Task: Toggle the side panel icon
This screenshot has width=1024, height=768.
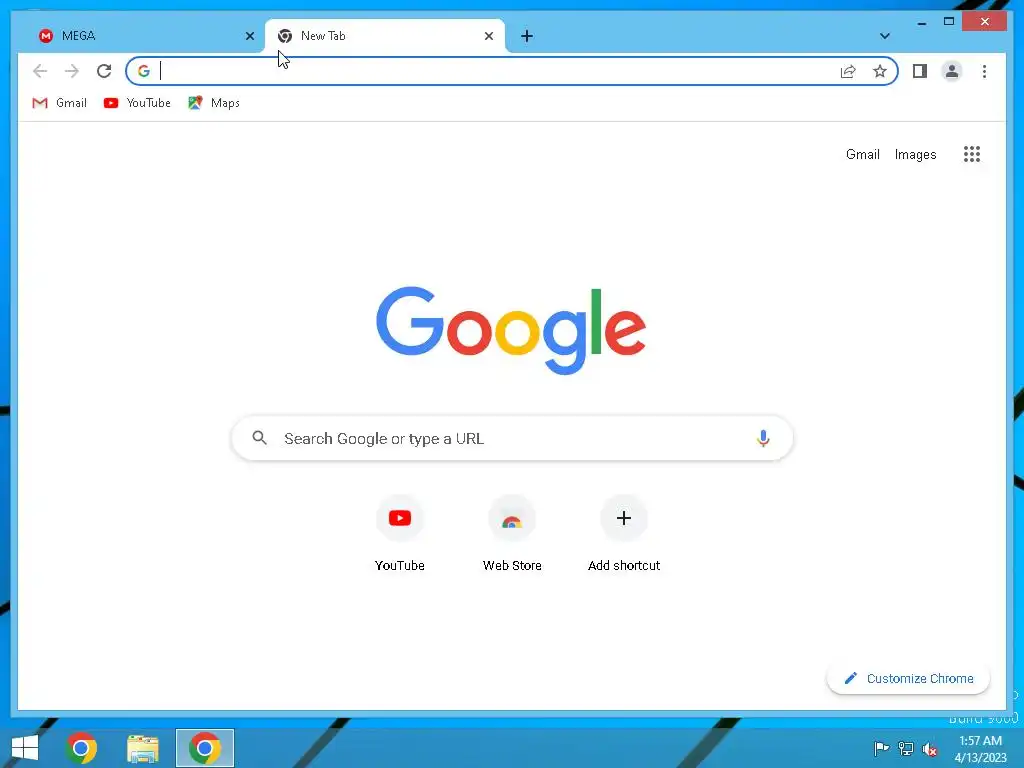Action: [920, 71]
